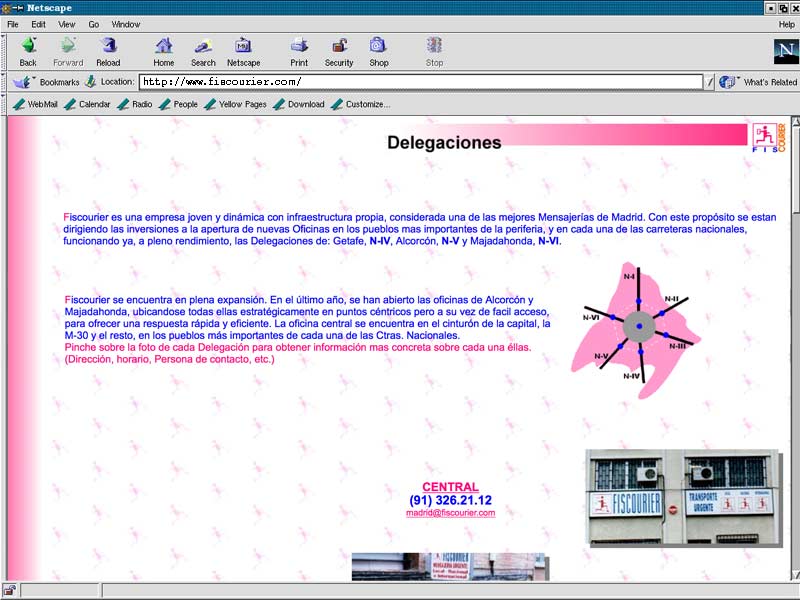This screenshot has height=600, width=800.
Task: Click the Fiscourier logo in header
Action: coord(769,137)
